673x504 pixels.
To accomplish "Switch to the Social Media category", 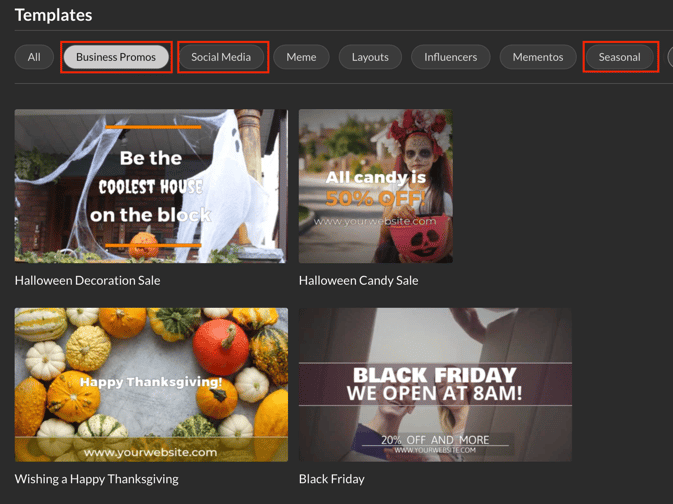I will 221,57.
